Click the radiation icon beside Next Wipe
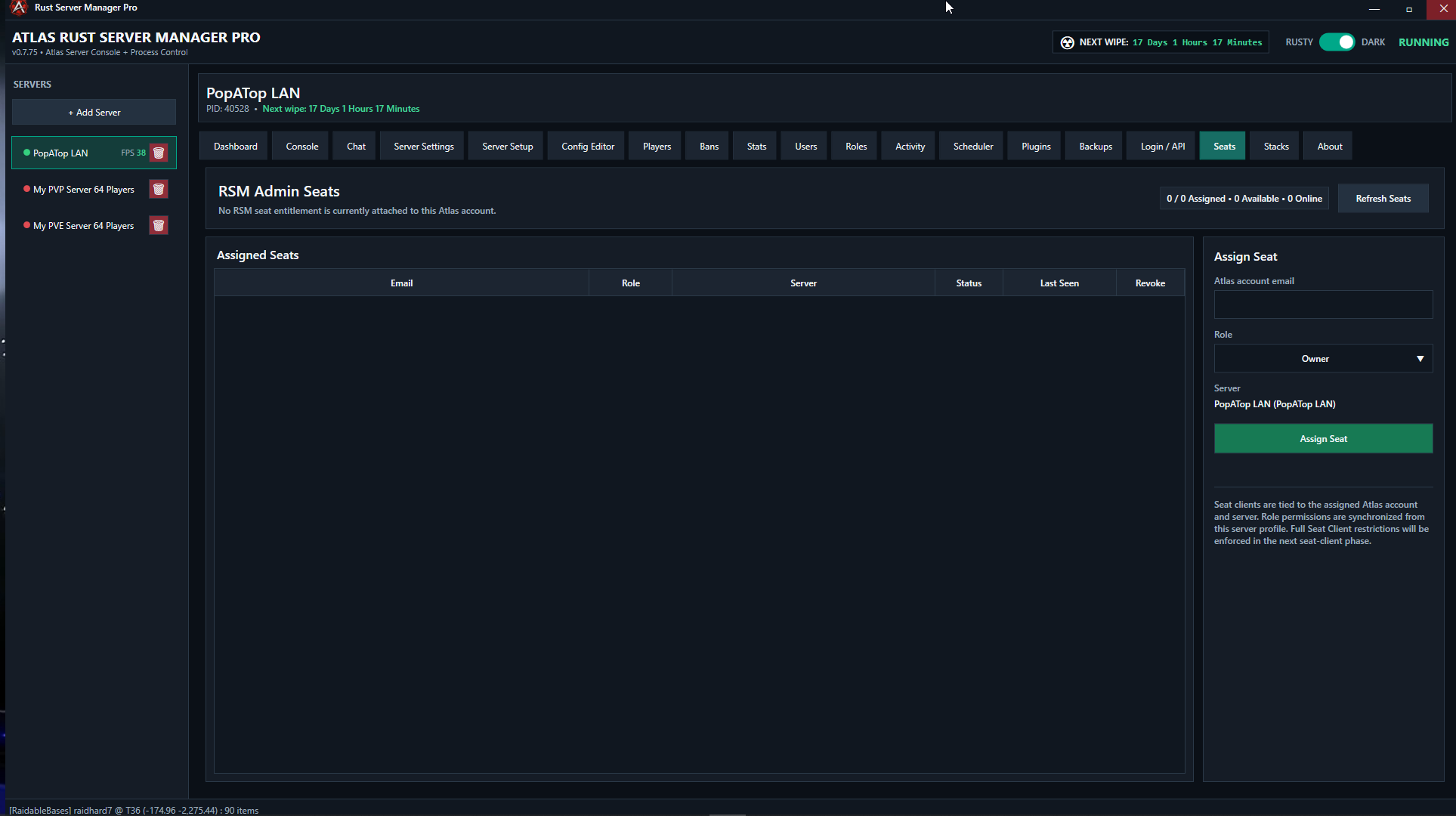Screen dimensions: 1456x816 tap(1067, 42)
